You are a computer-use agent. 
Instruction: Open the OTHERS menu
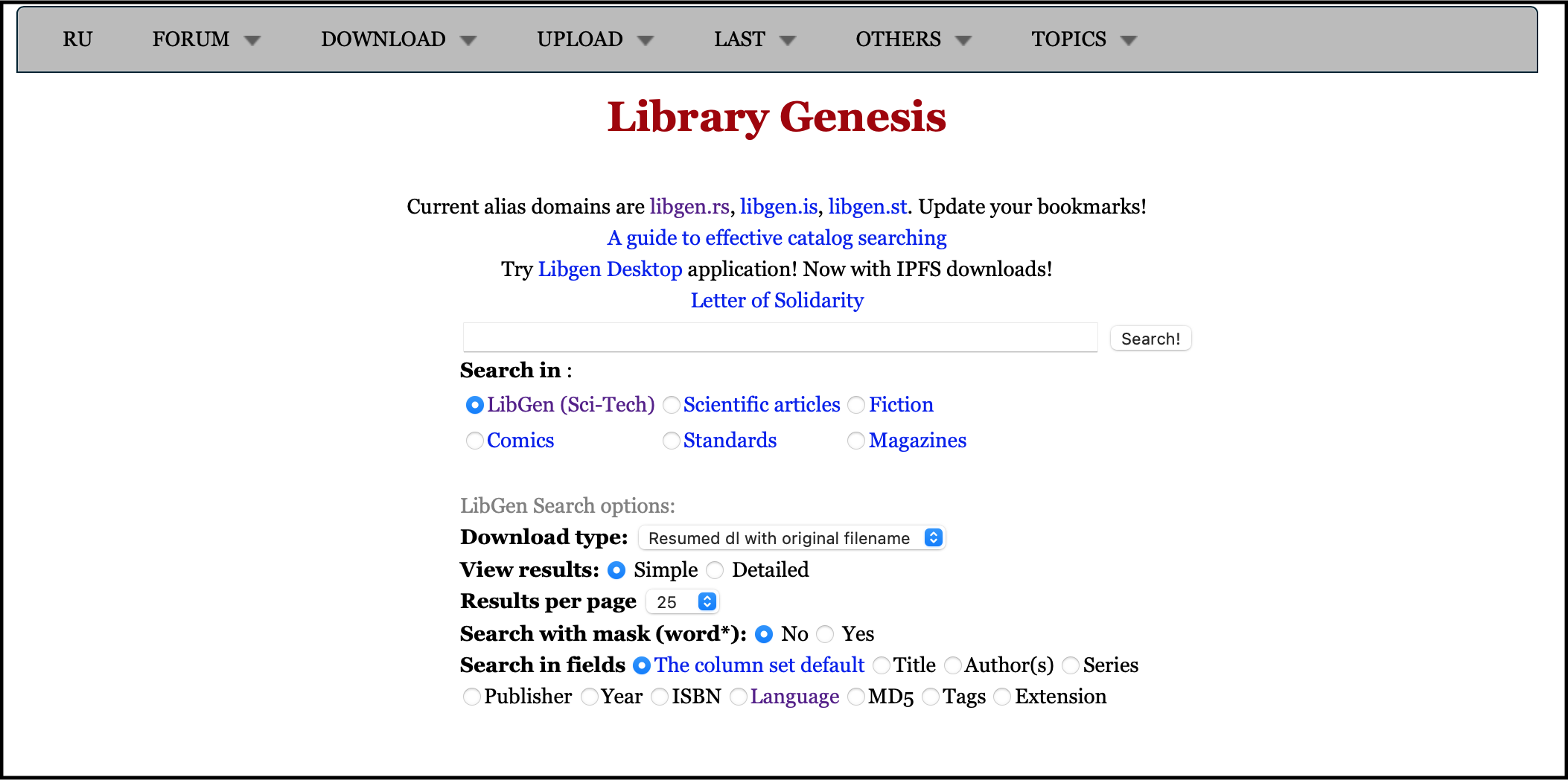(898, 39)
